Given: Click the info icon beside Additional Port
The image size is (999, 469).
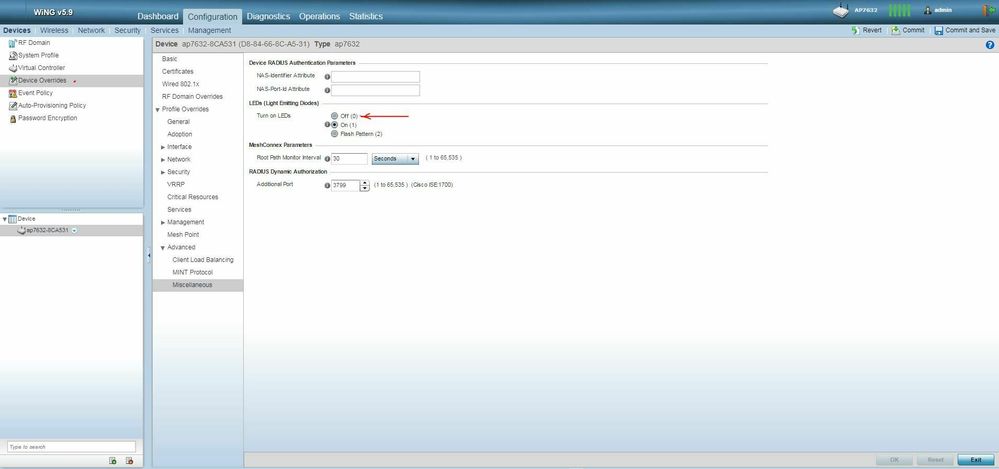Looking at the screenshot, I should coord(327,185).
